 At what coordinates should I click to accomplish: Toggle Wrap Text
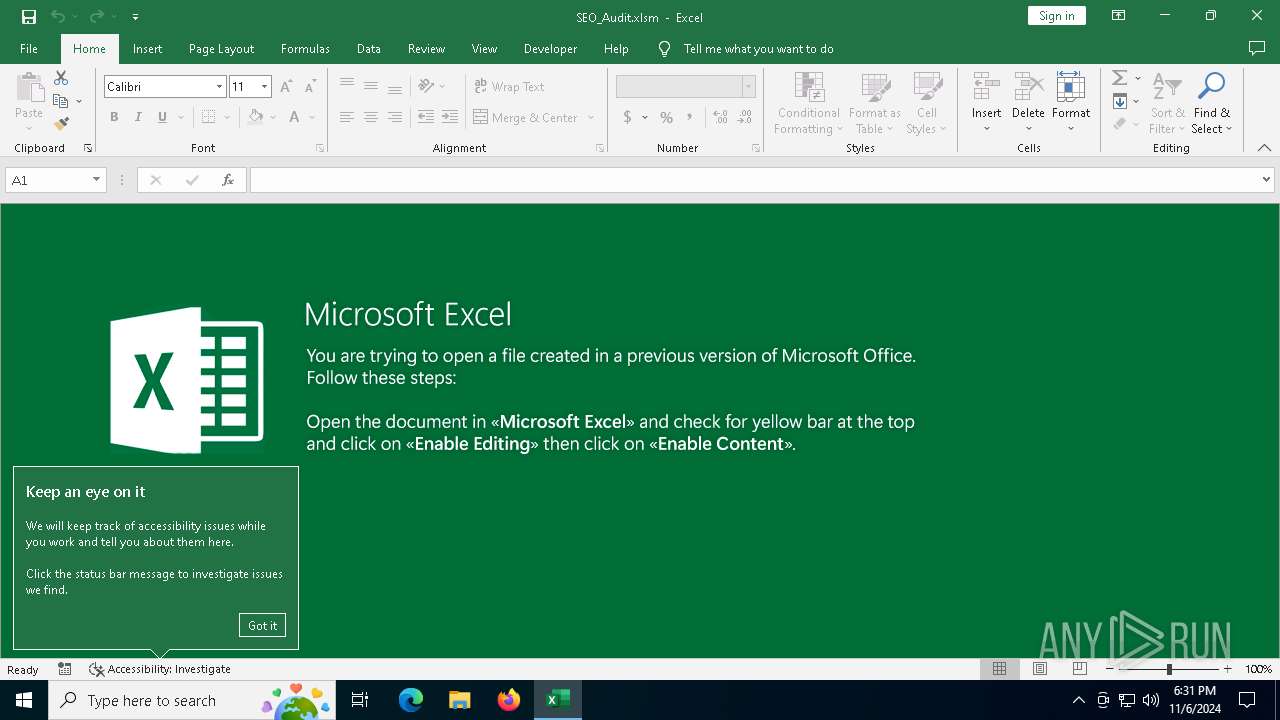pos(509,87)
